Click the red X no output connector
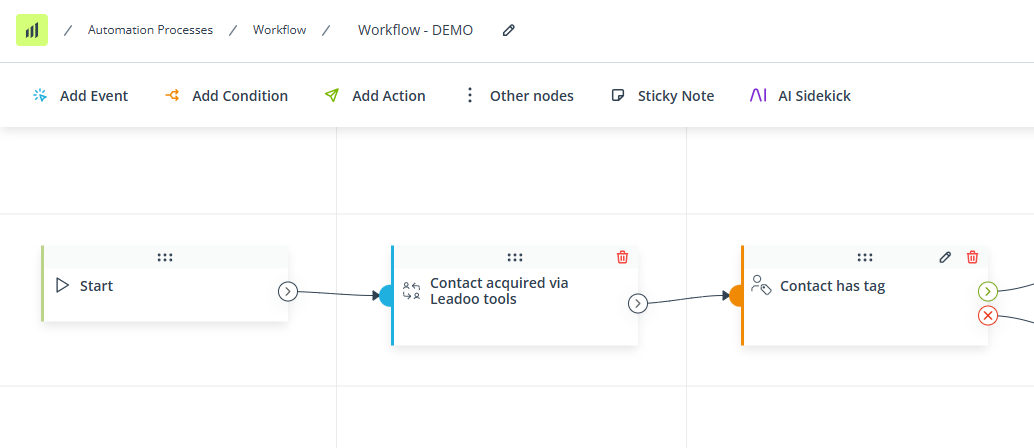The height and width of the screenshot is (448, 1034). pos(987,316)
